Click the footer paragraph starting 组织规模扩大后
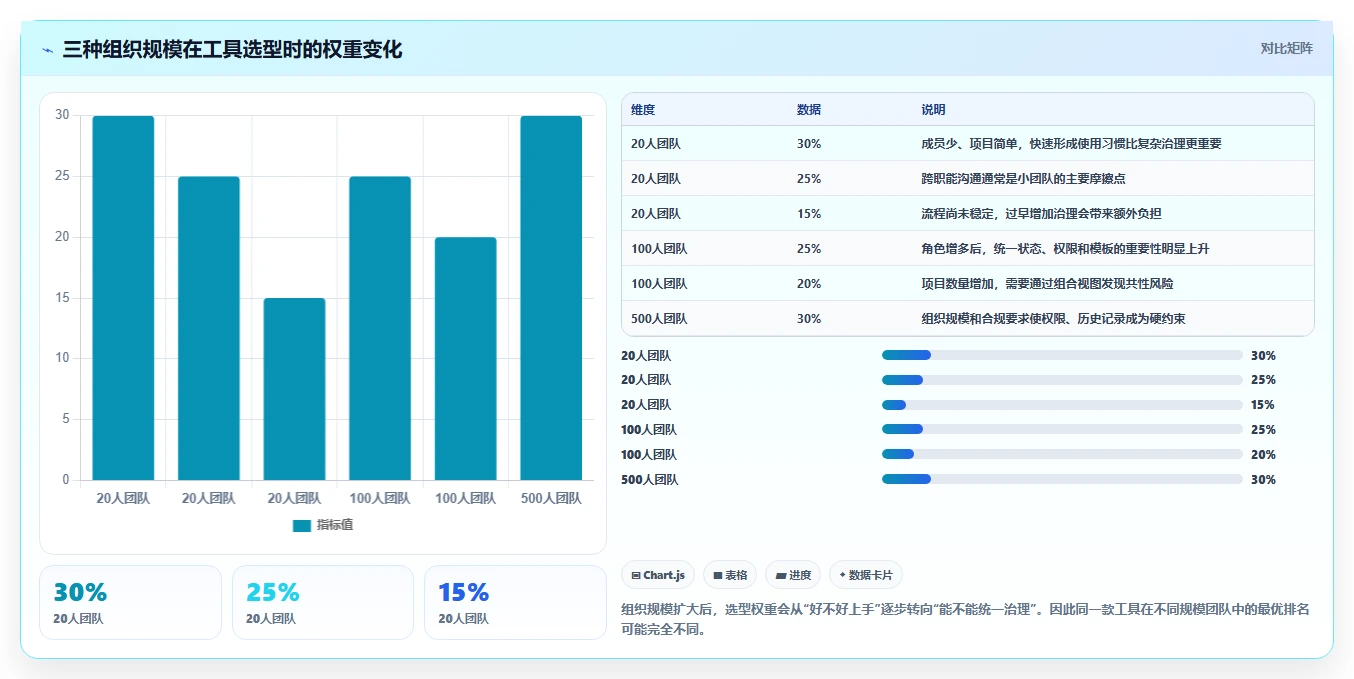1354x679 pixels. (965, 619)
